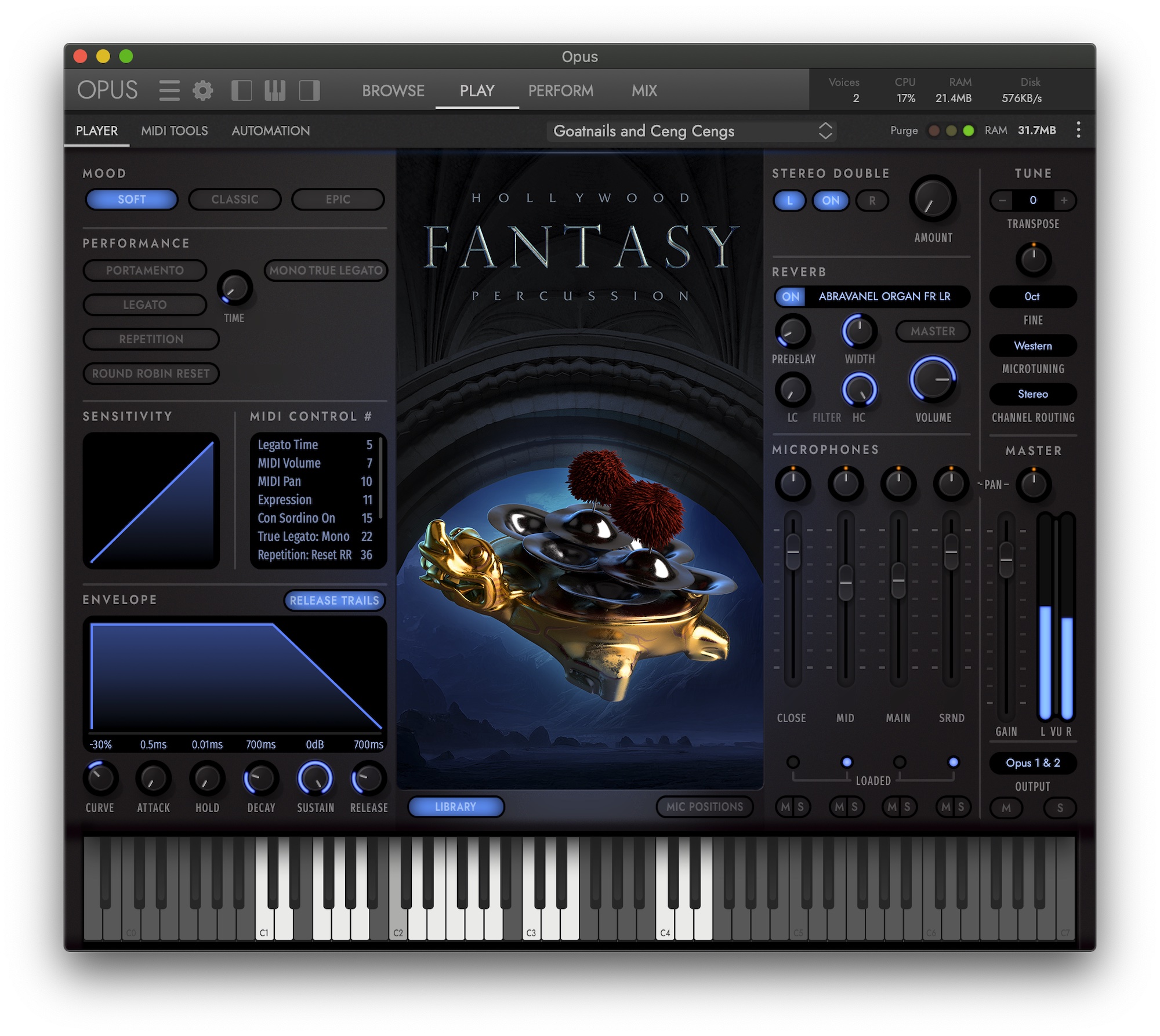Toggle the right side panel icon

coord(309,90)
